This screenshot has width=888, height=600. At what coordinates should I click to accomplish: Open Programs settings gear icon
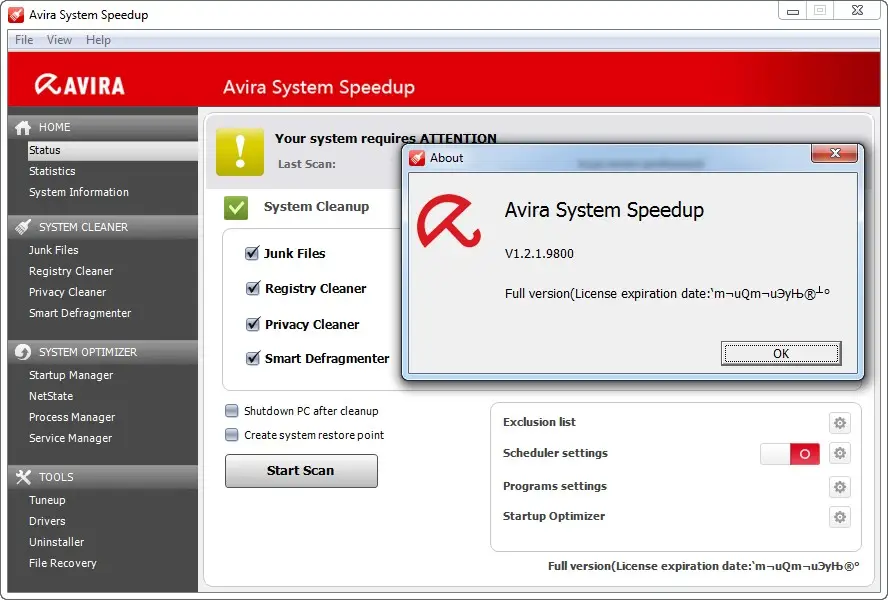(840, 487)
